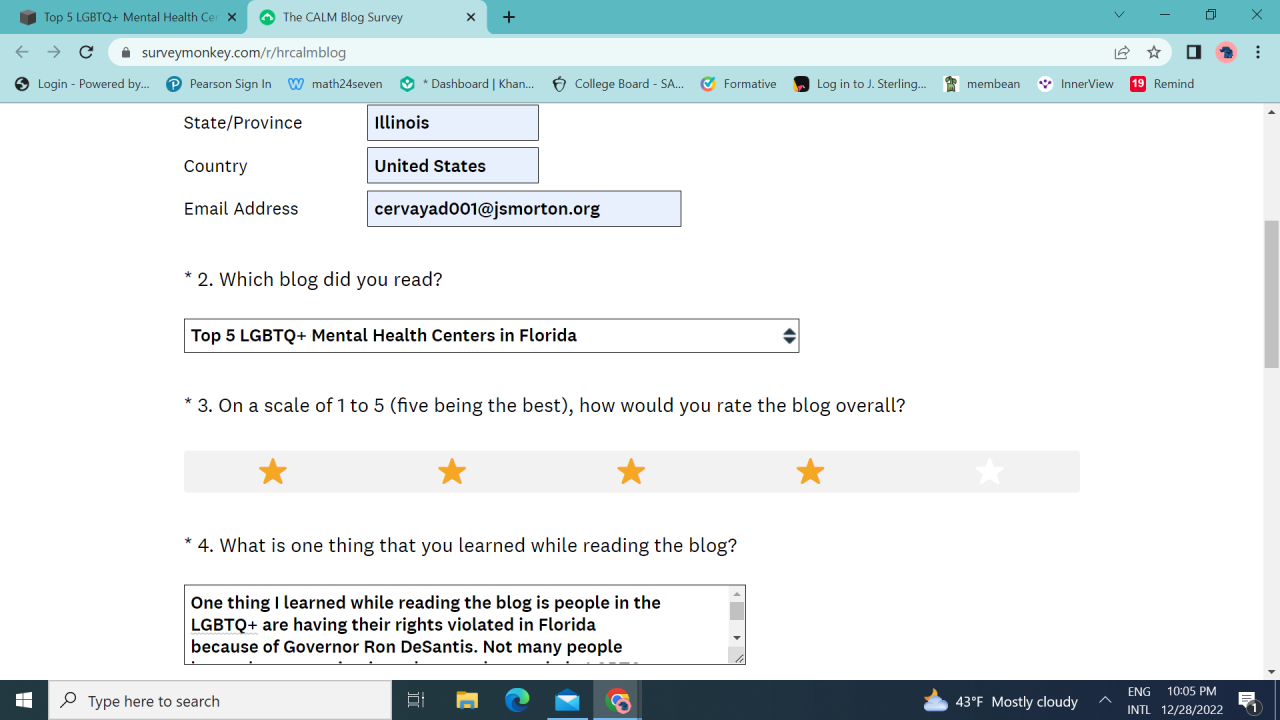Click the textarea scroll down arrow
This screenshot has width=1280, height=720.
(x=737, y=637)
